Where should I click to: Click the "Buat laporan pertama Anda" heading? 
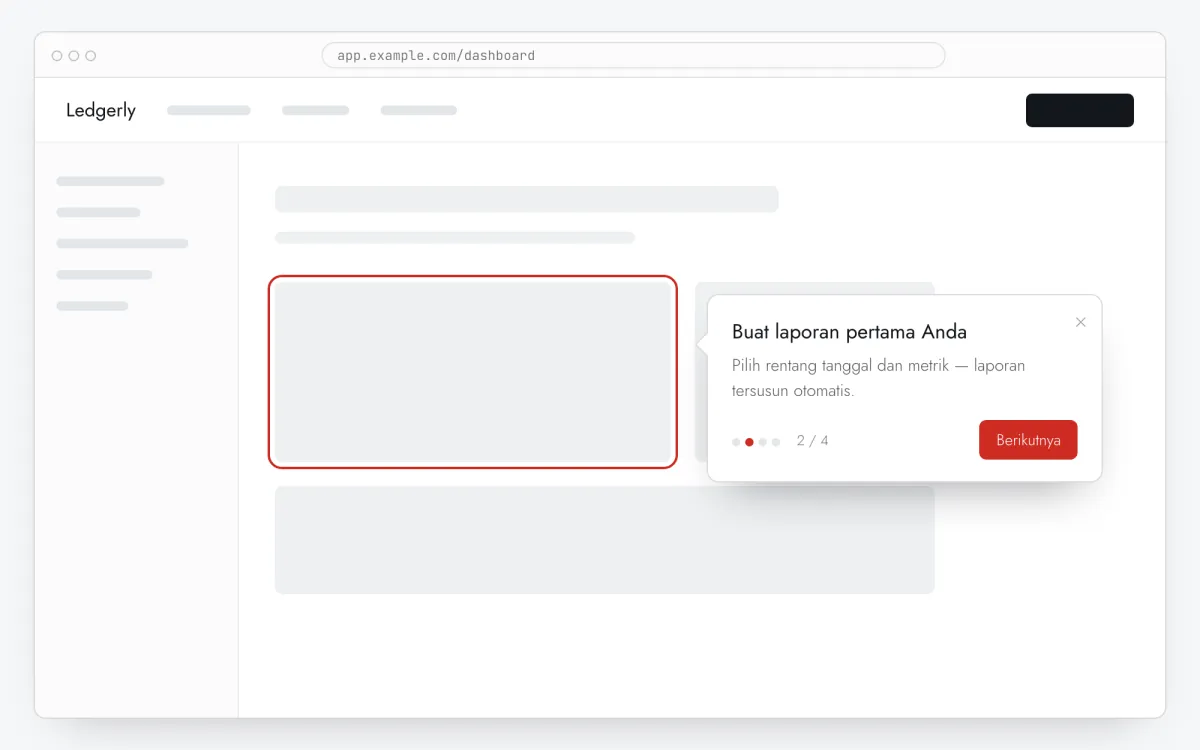(849, 332)
